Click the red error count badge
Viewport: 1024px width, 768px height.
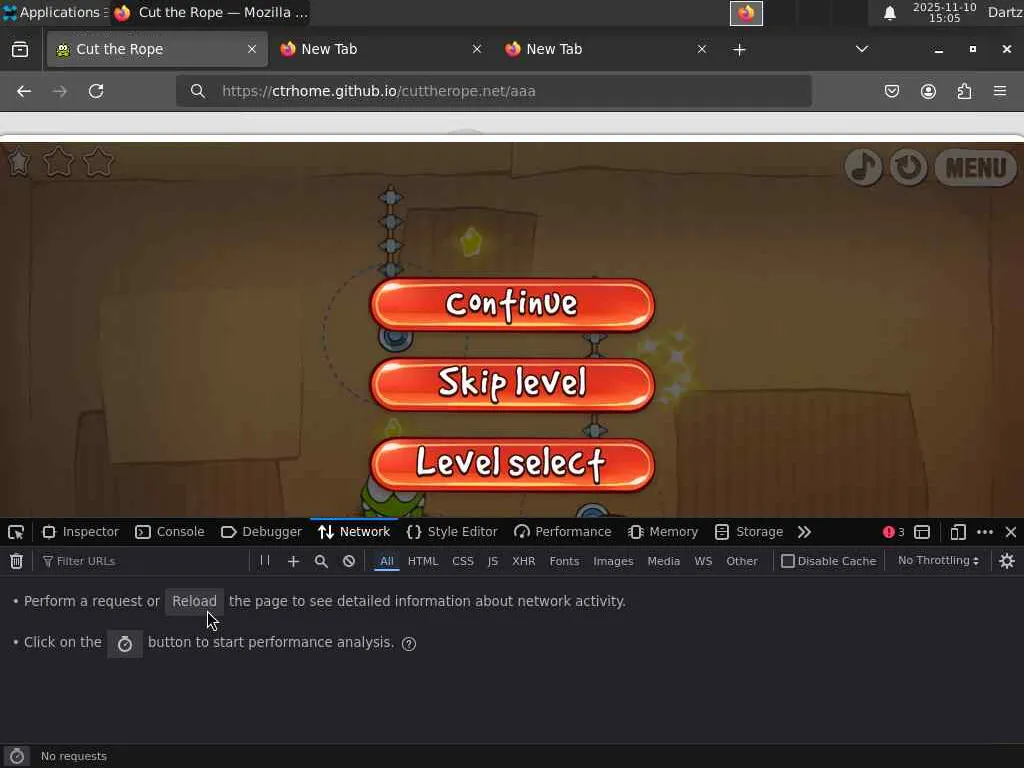[893, 532]
